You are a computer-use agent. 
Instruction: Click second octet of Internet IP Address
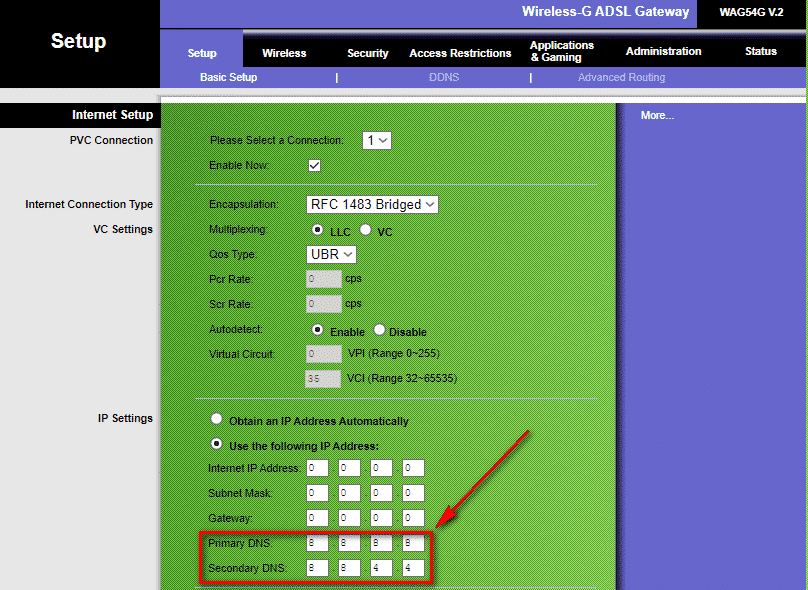point(349,468)
